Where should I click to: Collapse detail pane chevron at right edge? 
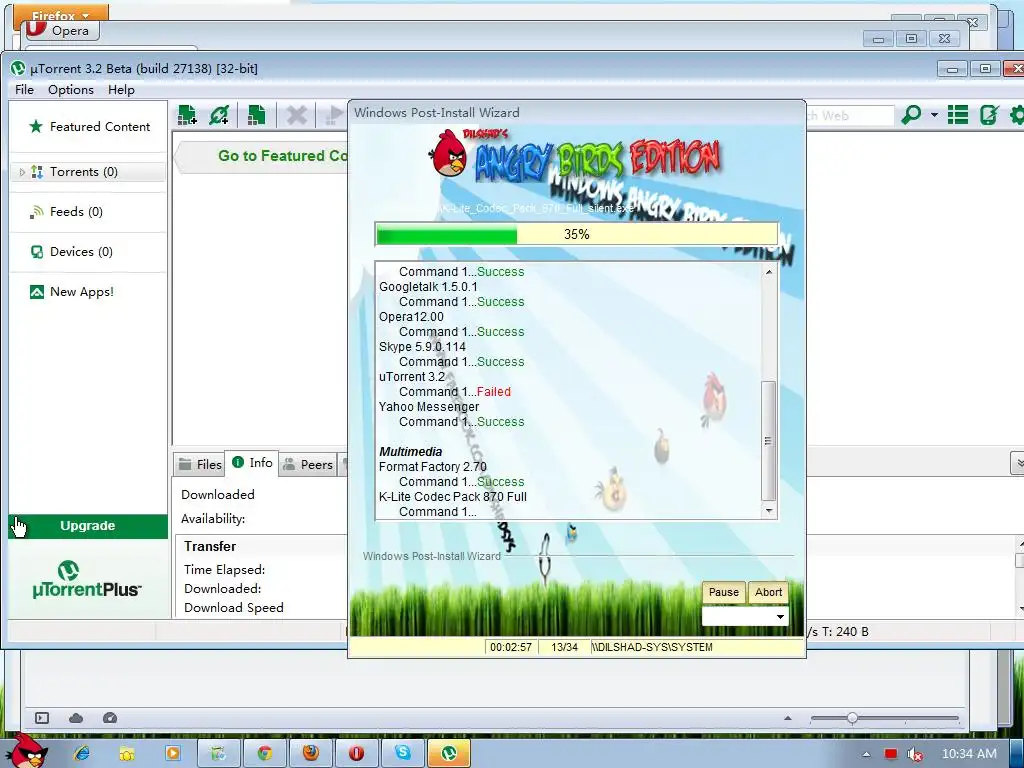point(1017,462)
